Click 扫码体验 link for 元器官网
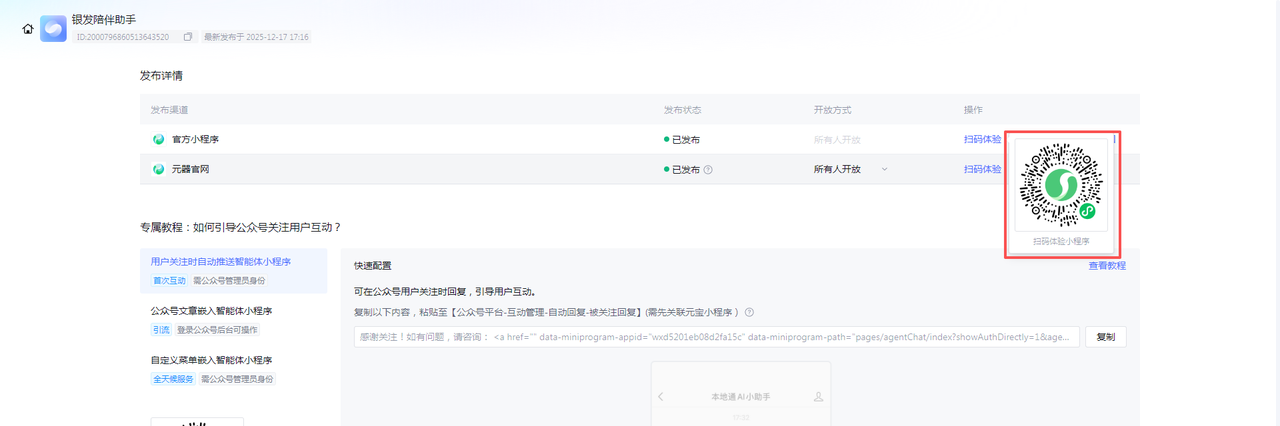 (x=982, y=170)
